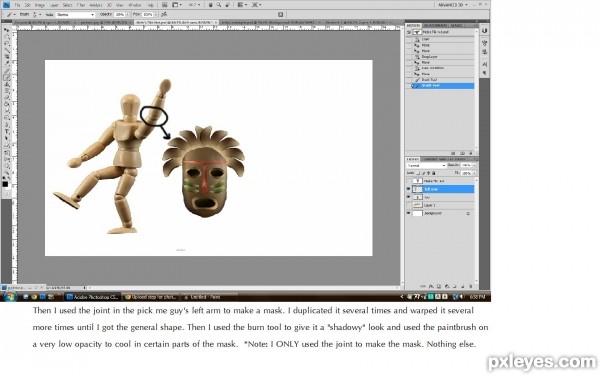Select the Rectangular Marquee tool
The width and height of the screenshot is (600, 375).
[7, 36]
